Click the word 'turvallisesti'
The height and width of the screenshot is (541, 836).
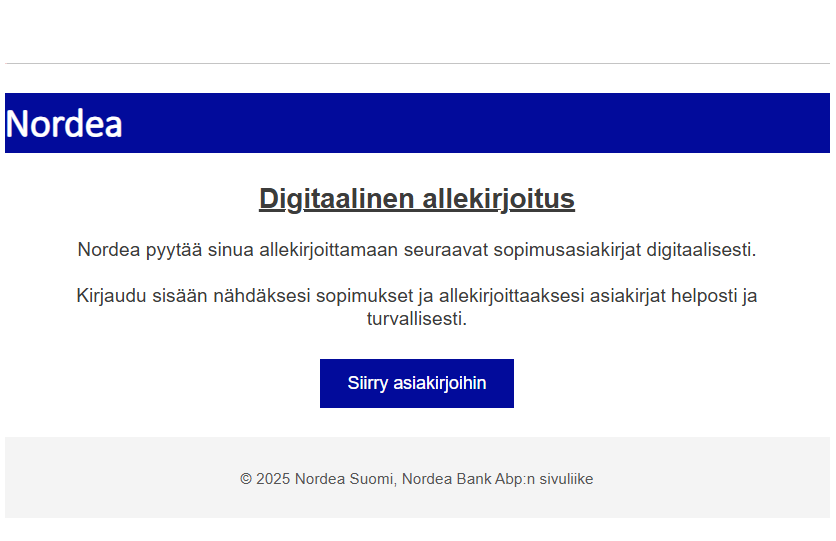point(417,320)
